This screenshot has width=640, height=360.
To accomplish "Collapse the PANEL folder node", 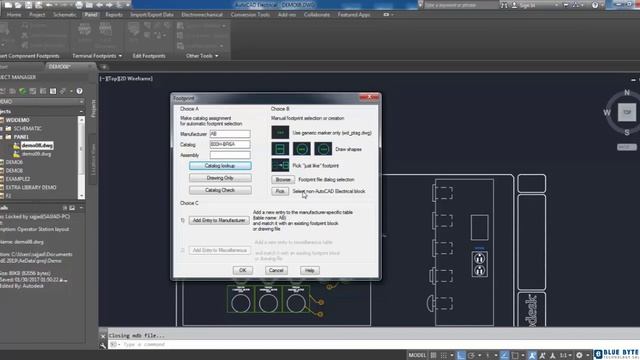I will tap(2, 137).
